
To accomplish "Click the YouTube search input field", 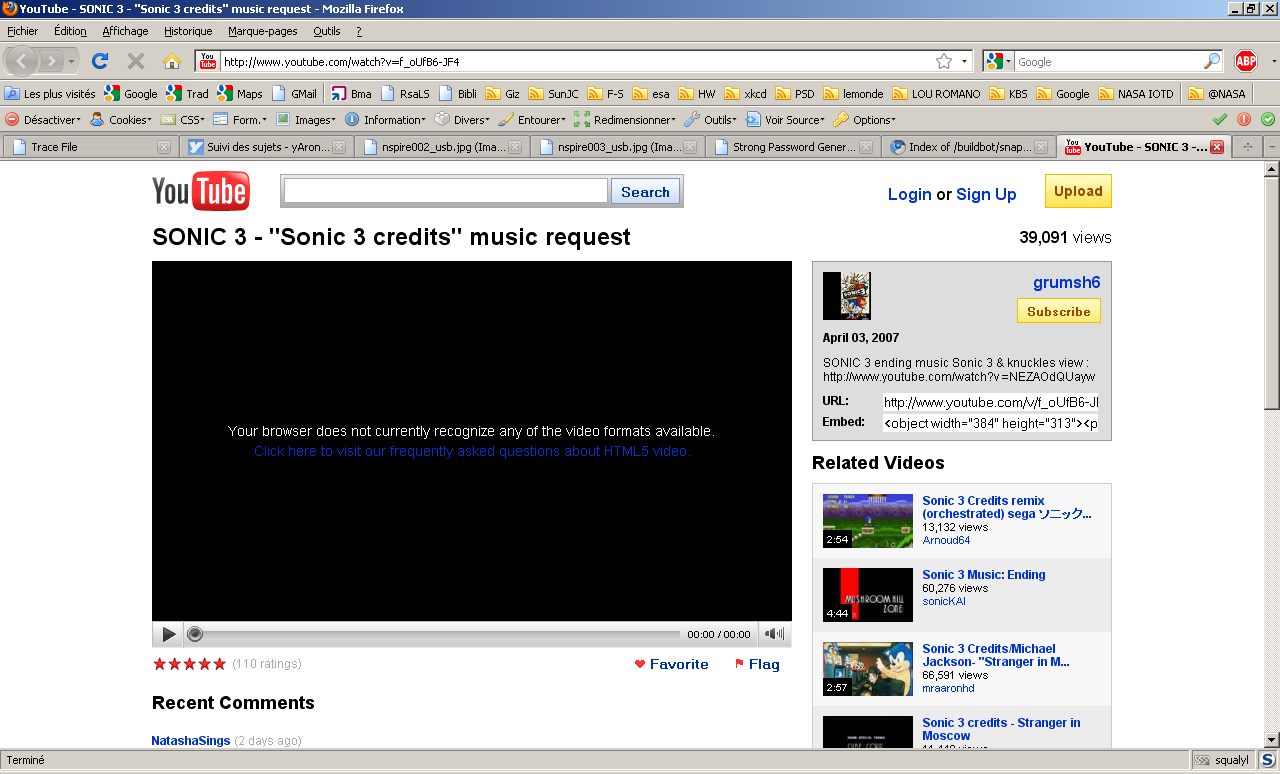I will pos(446,191).
